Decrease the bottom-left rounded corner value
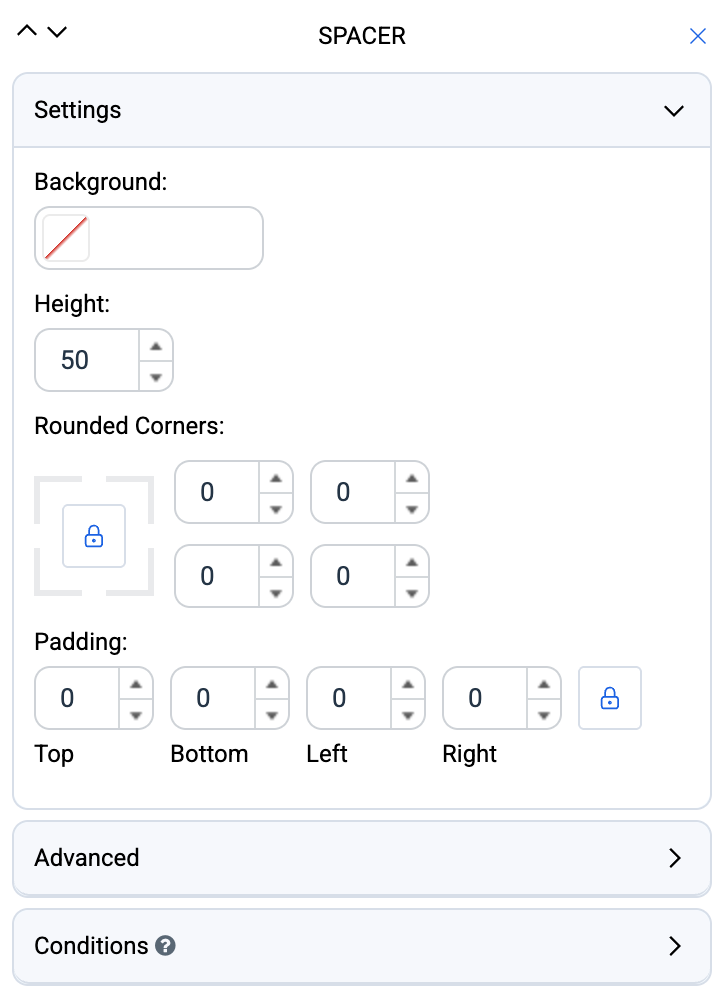Screen dimensions: 726x1000 point(276,592)
